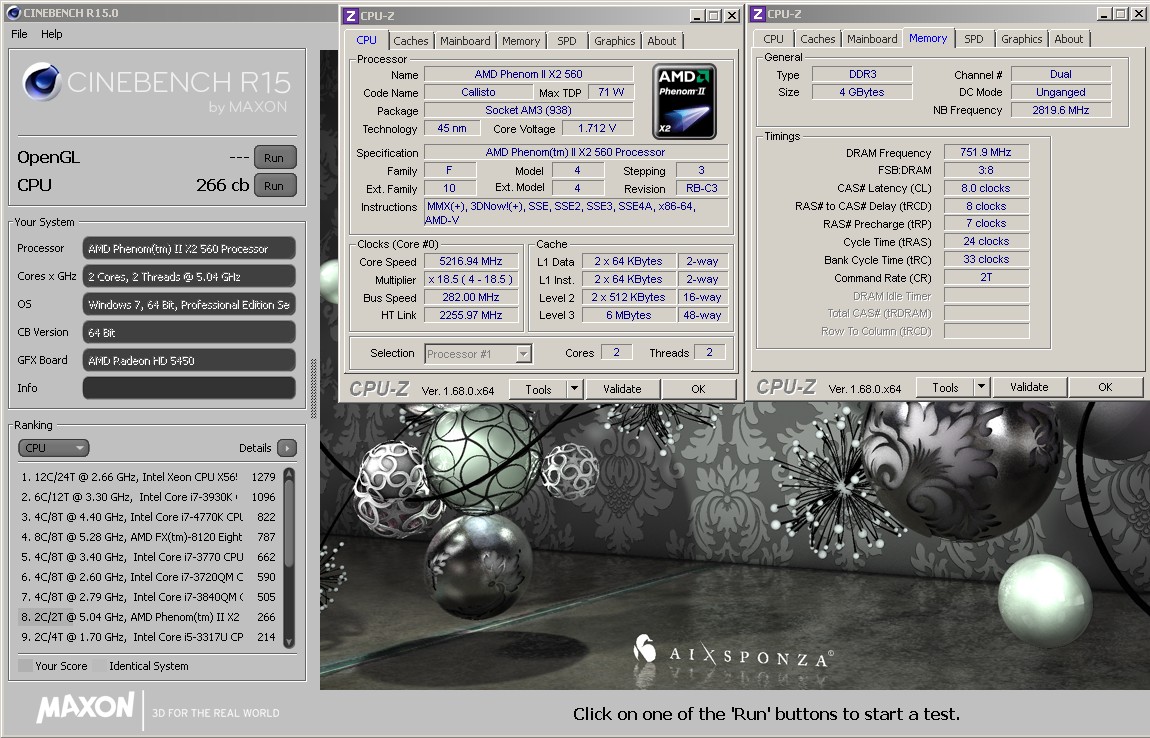
Task: Expand Tools arrow in right CPU-Z Memory window
Action: click(x=981, y=387)
